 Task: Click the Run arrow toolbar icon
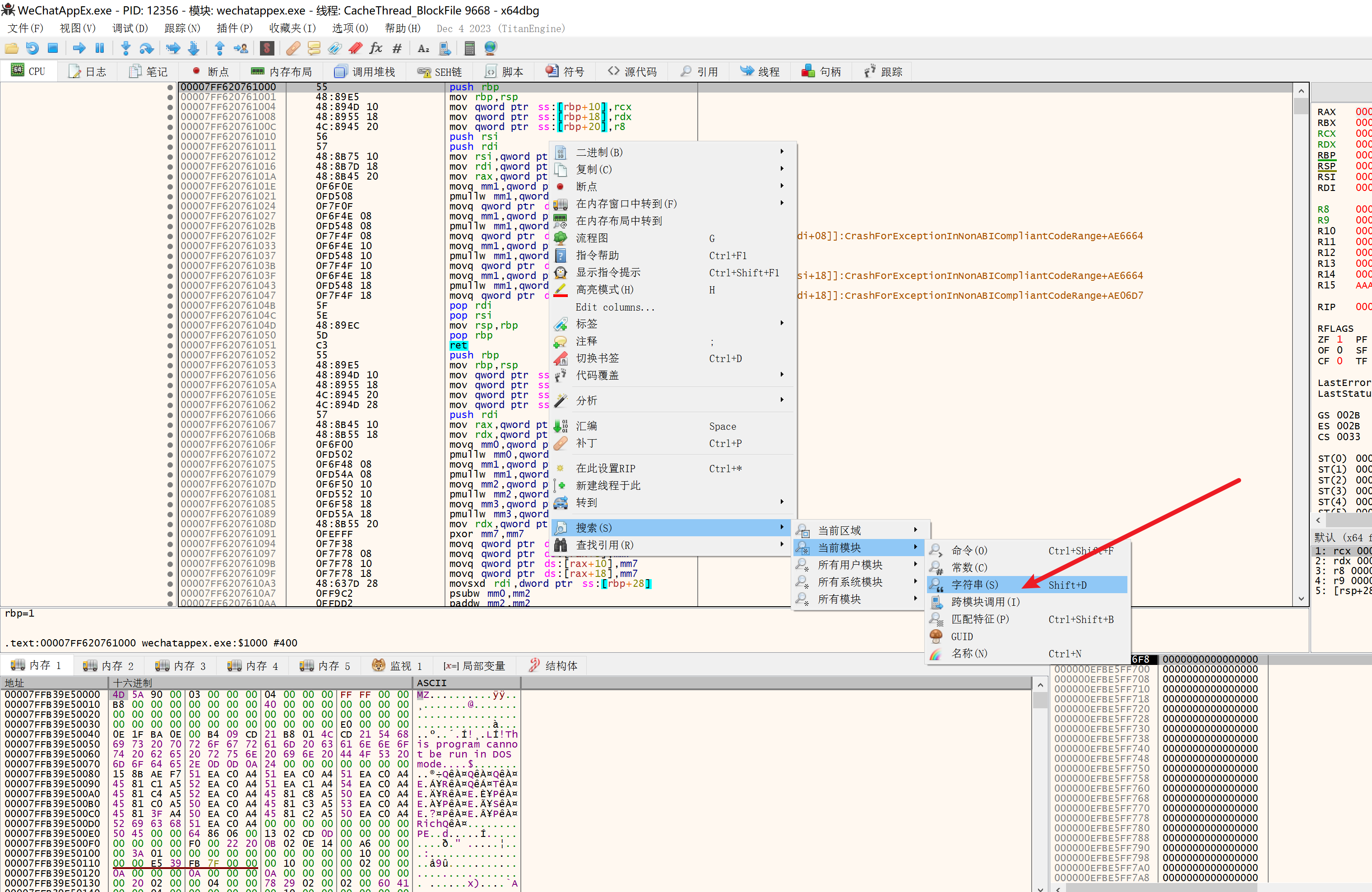point(79,48)
